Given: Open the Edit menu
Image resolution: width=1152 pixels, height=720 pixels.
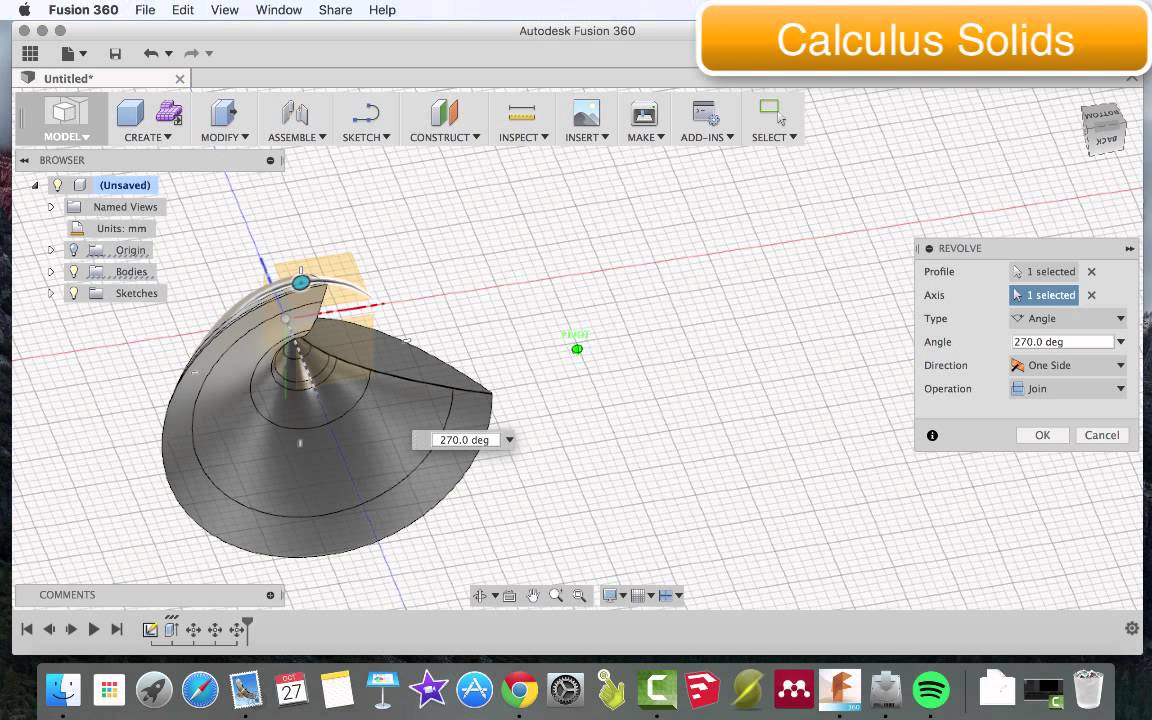Looking at the screenshot, I should coord(182,10).
